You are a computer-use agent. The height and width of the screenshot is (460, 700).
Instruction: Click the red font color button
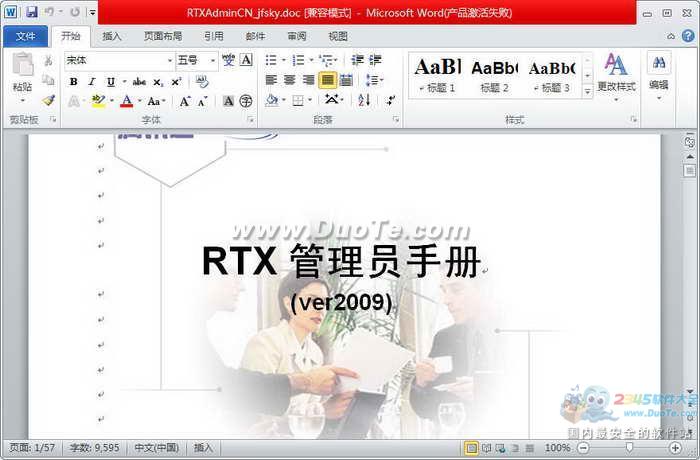point(127,101)
